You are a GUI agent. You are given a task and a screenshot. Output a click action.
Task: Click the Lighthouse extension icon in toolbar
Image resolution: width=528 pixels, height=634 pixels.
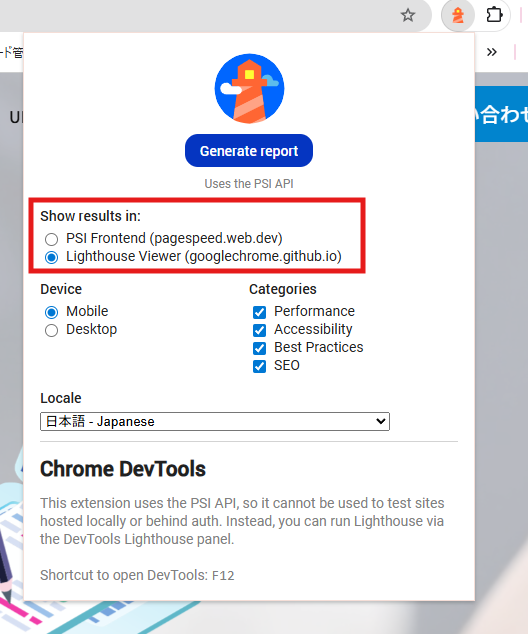coord(458,16)
